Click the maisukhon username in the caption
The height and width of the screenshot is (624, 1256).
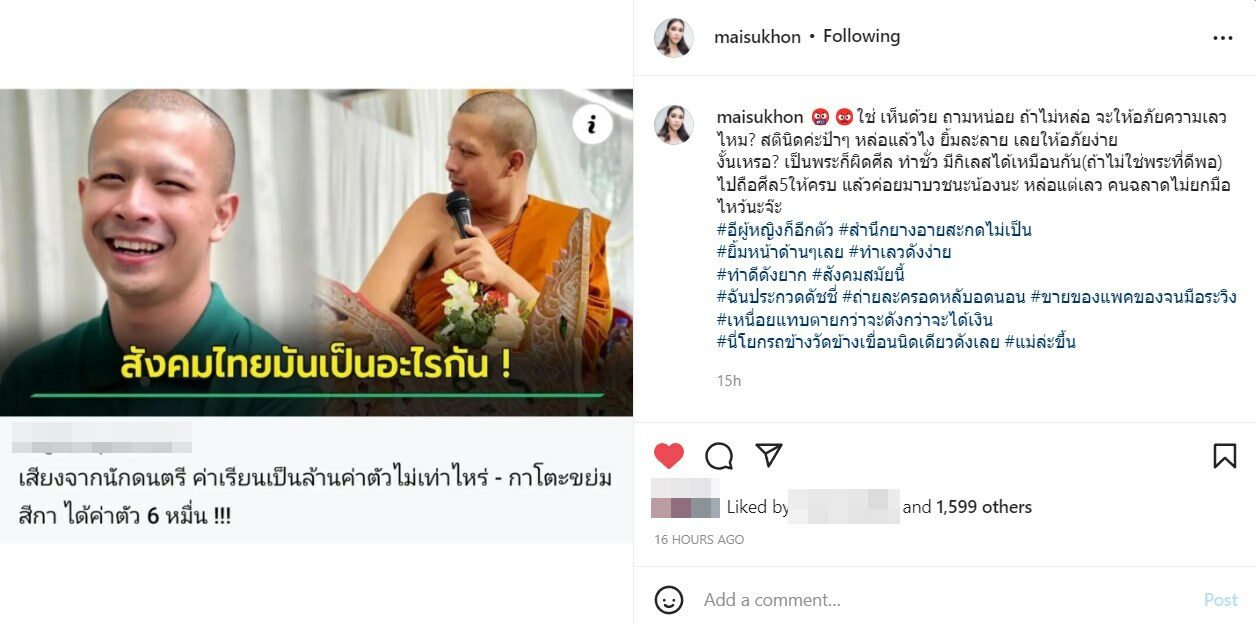click(760, 118)
